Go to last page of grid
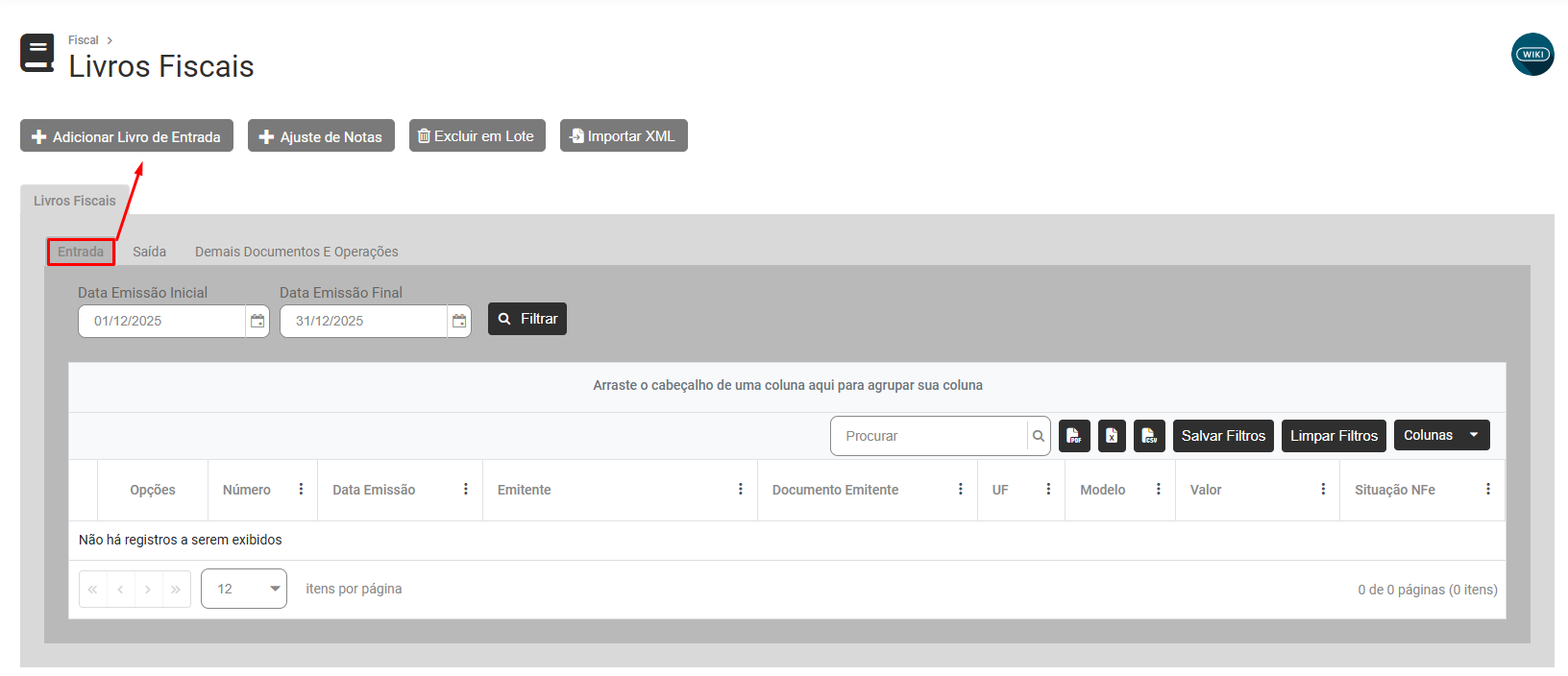Screen dimensions: 1568x676 pyautogui.click(x=176, y=590)
